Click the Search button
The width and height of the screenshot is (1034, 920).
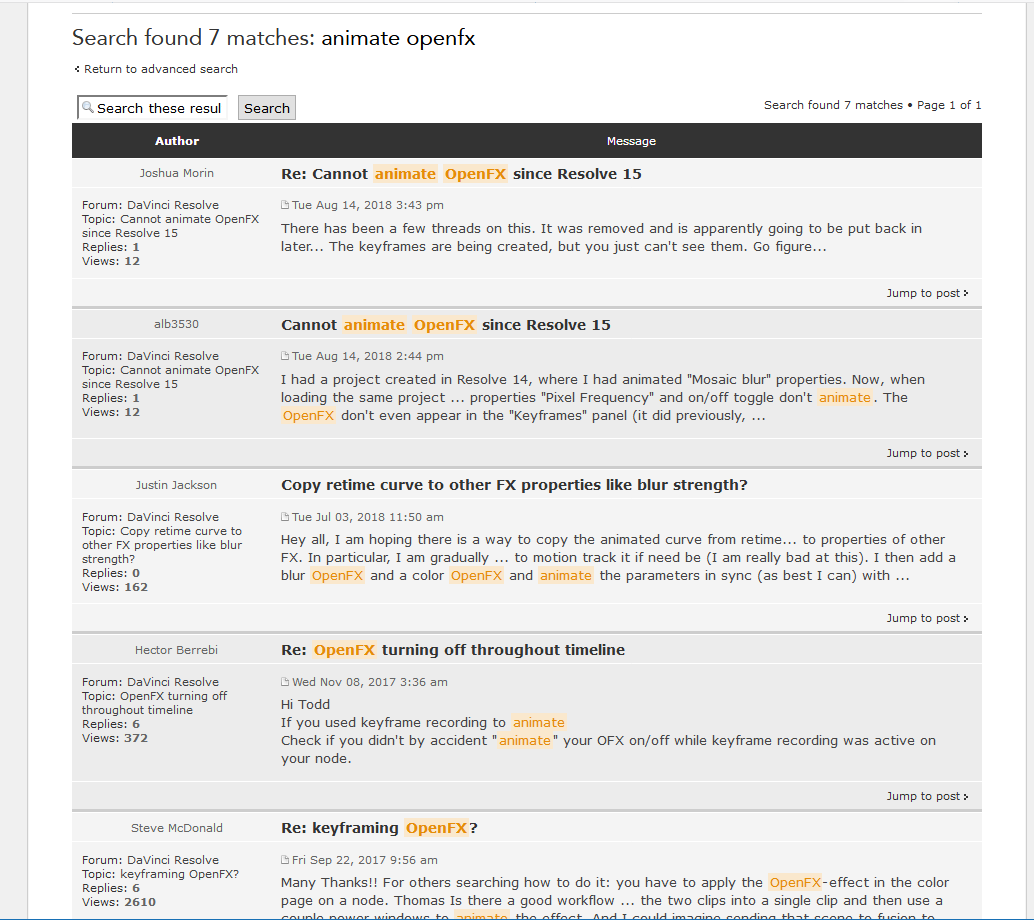click(266, 108)
